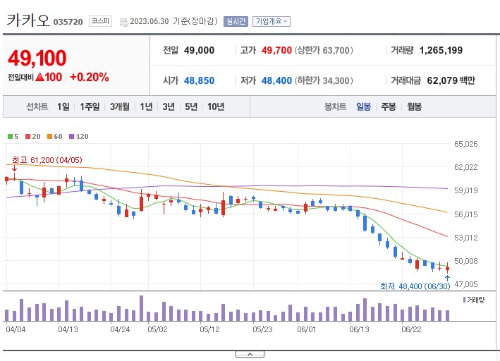Image resolution: width=500 pixels, height=361 pixels.
Task: Click the 저가 value 48,400
Action: click(x=276, y=80)
